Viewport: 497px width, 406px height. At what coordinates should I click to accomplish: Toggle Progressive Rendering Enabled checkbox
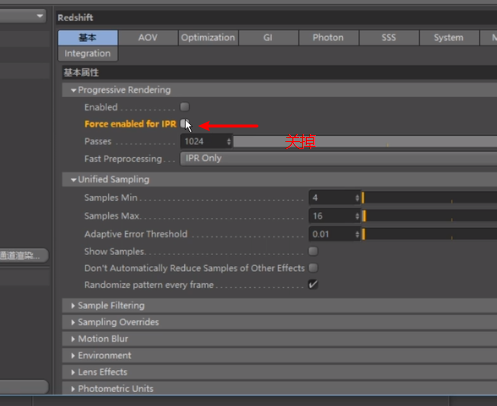click(184, 107)
